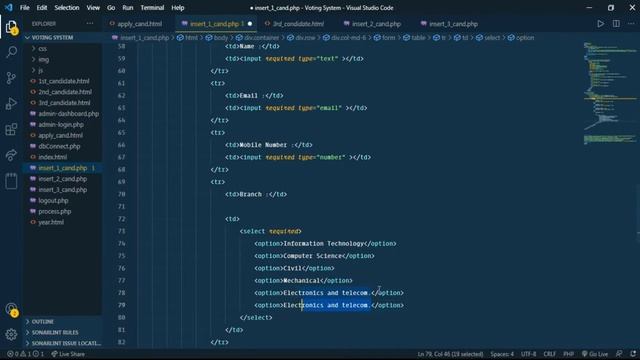The image size is (640, 360).
Task: Open the Edit menu
Action: point(42,8)
